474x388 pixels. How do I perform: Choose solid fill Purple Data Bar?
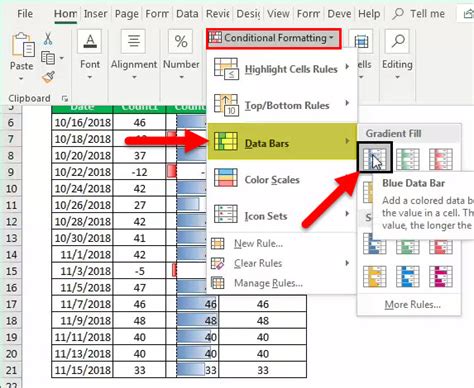[x=441, y=276]
